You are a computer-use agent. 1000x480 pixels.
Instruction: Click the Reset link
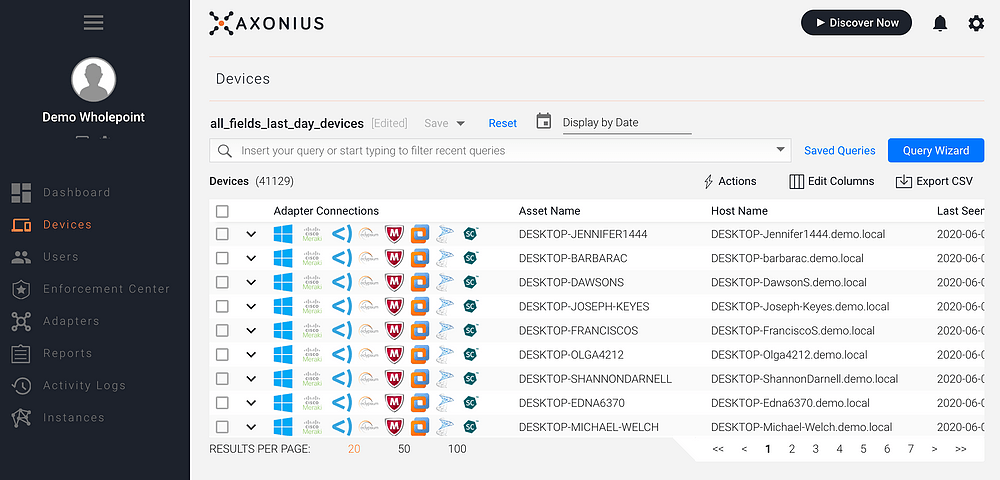[503, 123]
